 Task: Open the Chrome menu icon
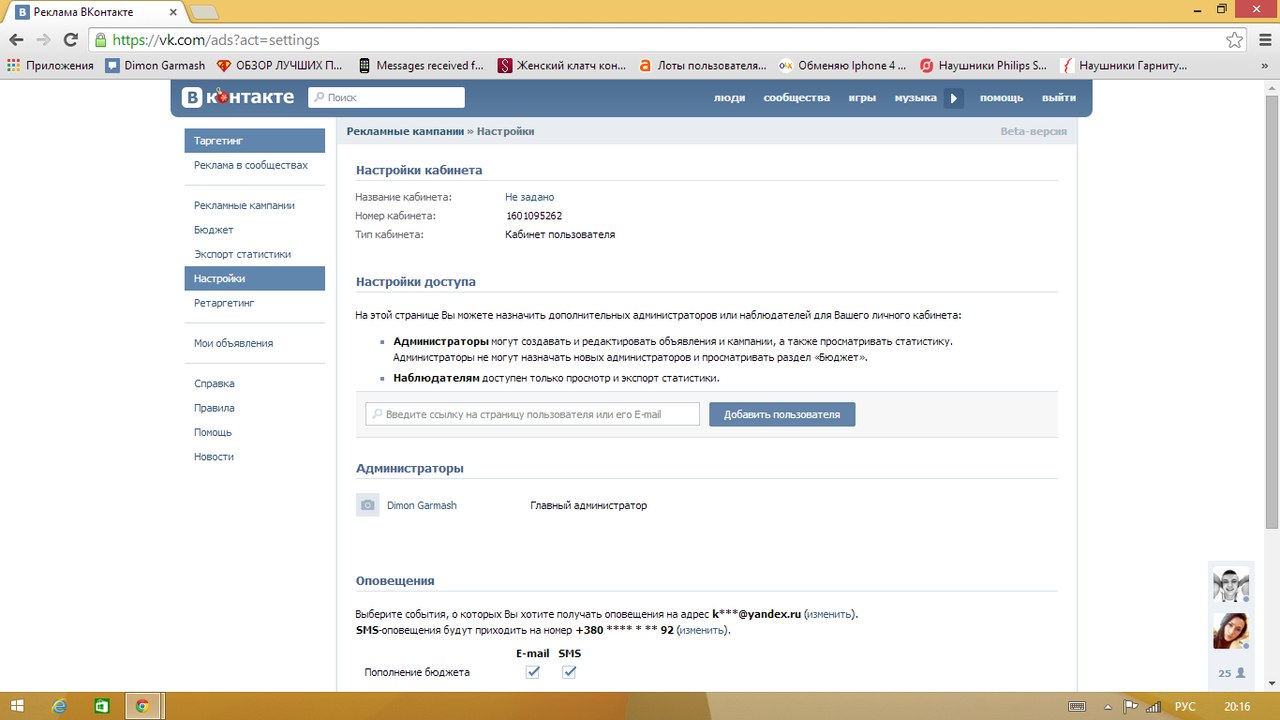(x=1263, y=40)
